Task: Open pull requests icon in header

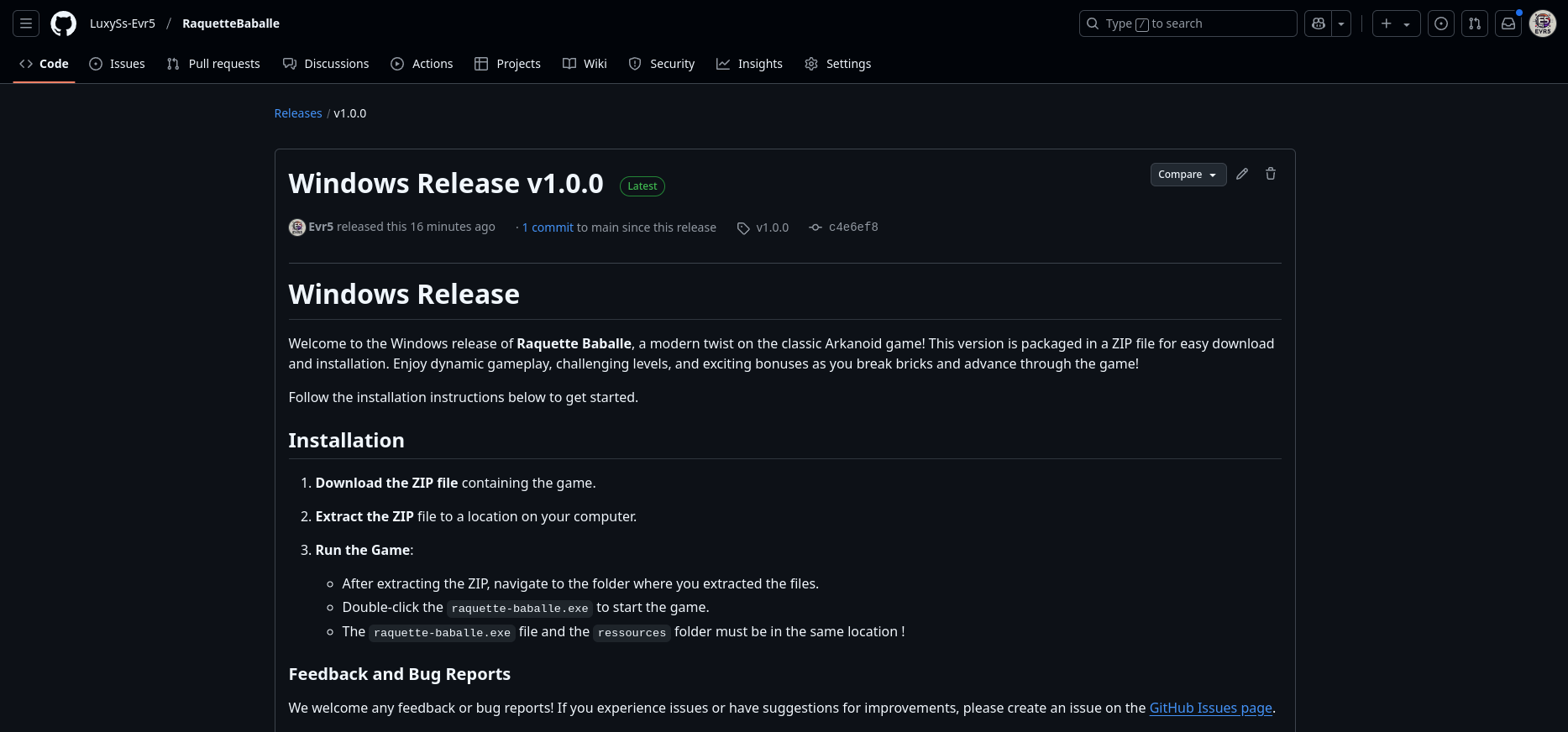Action: pyautogui.click(x=1475, y=24)
